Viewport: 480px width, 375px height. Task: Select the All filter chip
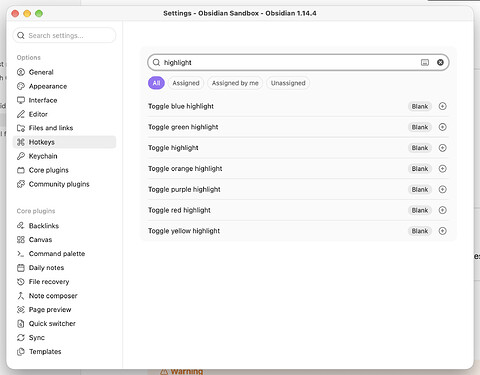[156, 83]
